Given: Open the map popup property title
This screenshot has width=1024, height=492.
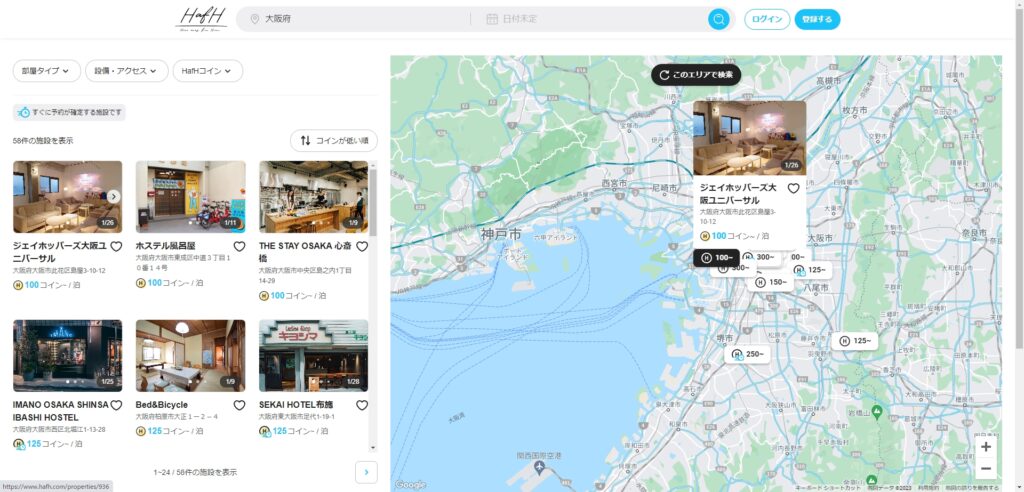Looking at the screenshot, I should click(x=739, y=194).
